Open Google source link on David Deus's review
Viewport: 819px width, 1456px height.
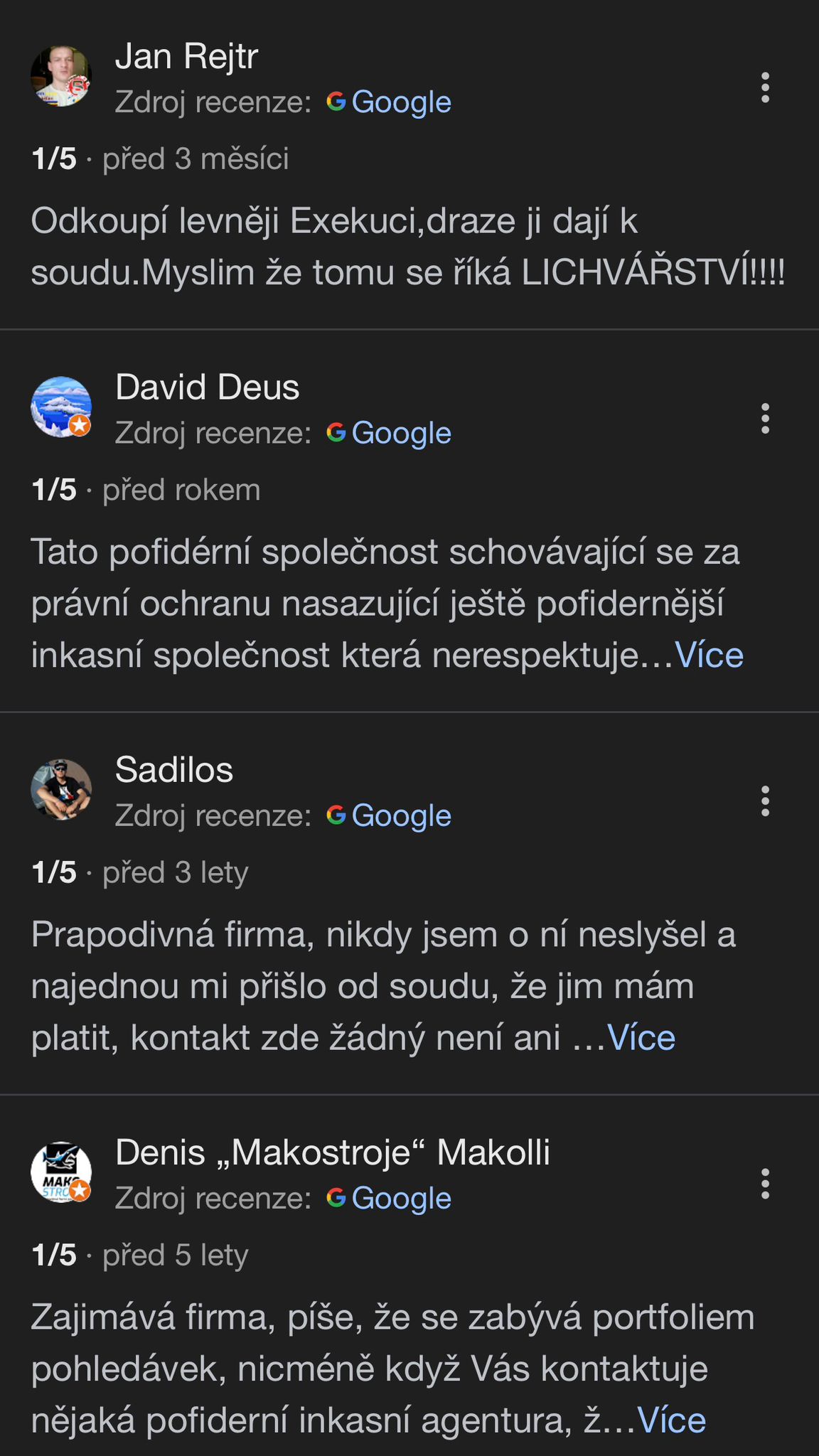(x=401, y=434)
